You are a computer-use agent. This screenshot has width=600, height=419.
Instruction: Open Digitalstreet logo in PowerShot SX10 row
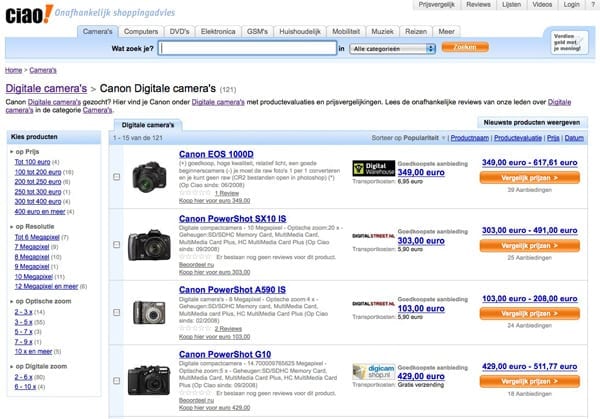[x=373, y=236]
